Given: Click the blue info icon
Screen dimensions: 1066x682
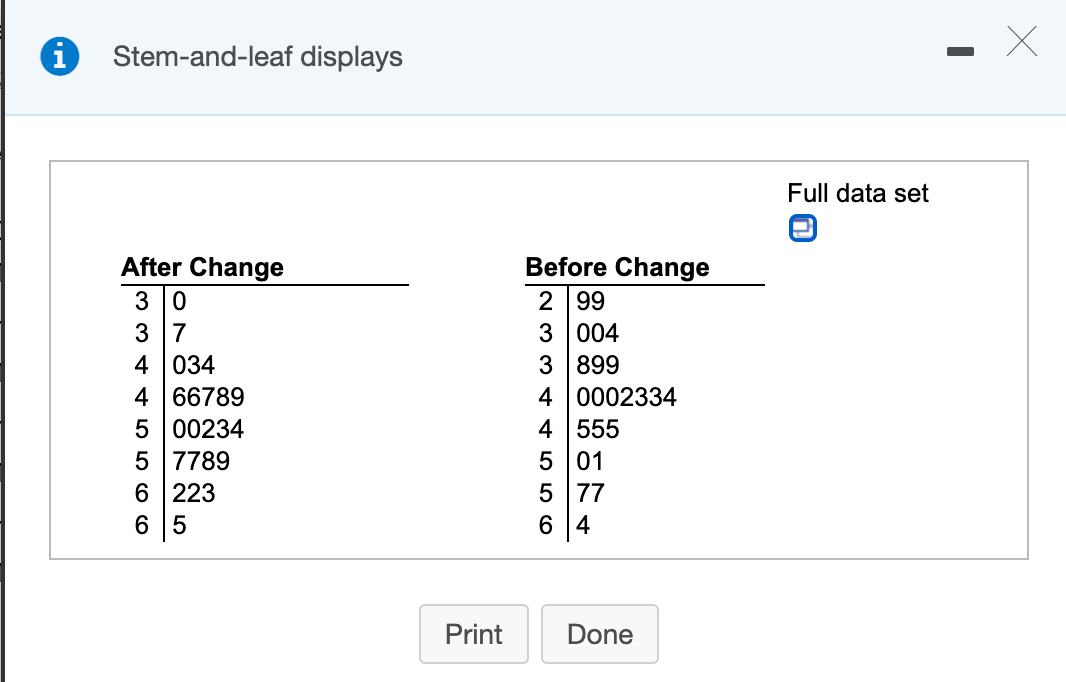Looking at the screenshot, I should (x=60, y=56).
